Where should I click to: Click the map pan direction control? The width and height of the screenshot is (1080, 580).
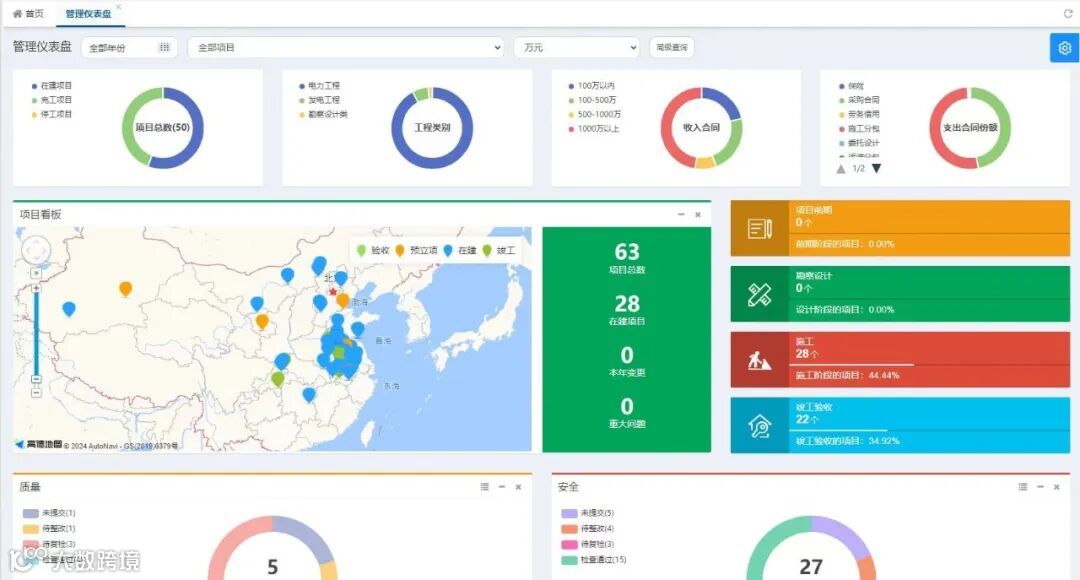[36, 249]
